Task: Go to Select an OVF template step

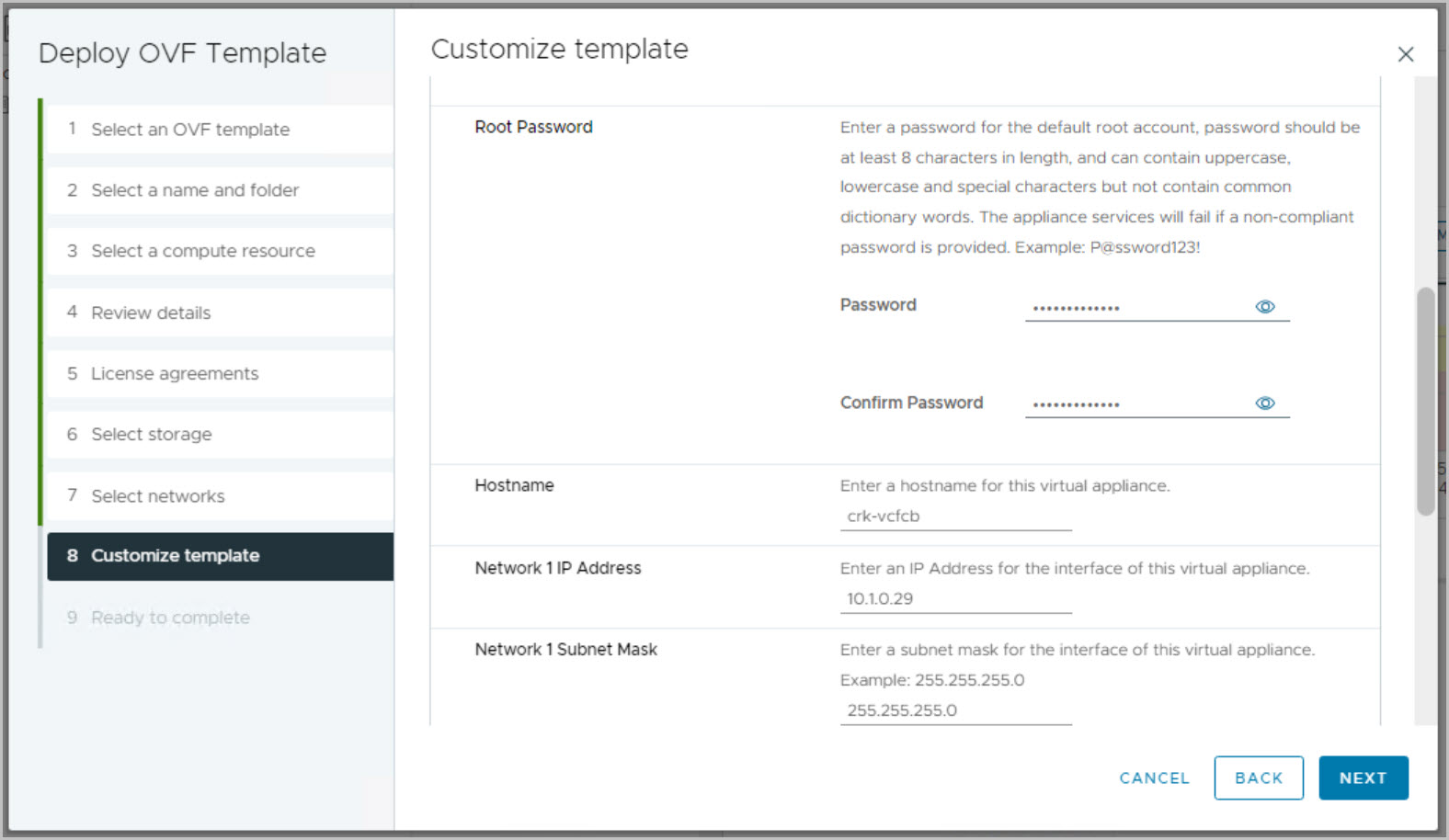Action: [x=190, y=130]
